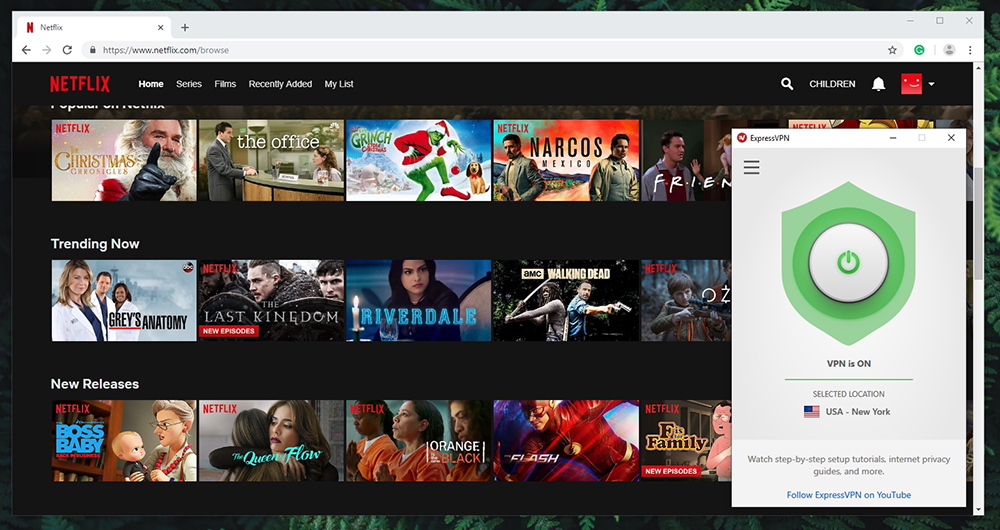The height and width of the screenshot is (530, 1000).
Task: Open F is for Family thumbnail
Action: 686,441
